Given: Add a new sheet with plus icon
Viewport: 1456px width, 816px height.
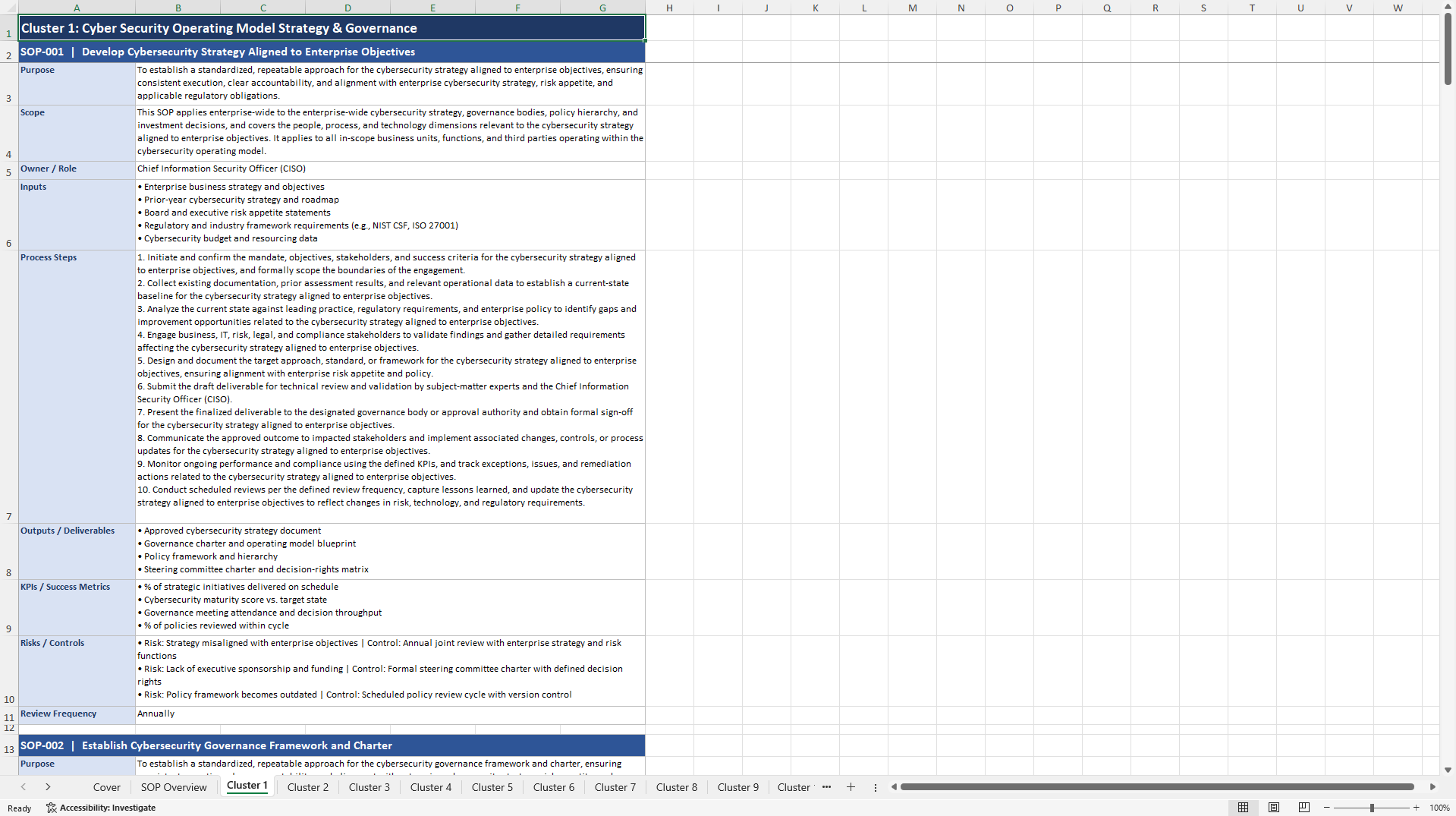Looking at the screenshot, I should 851,787.
